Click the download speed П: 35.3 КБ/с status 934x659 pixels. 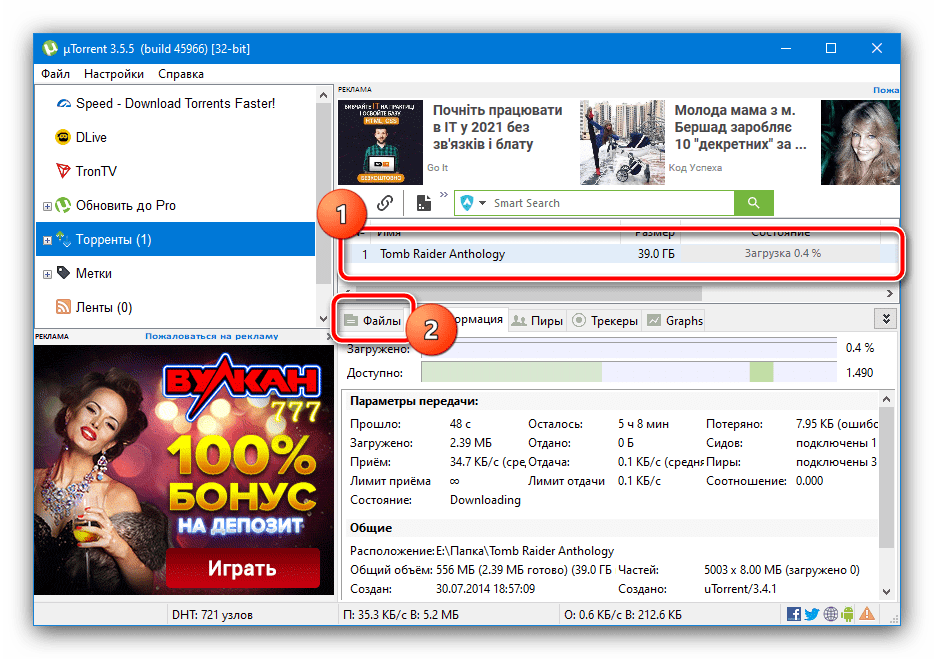pyautogui.click(x=401, y=615)
